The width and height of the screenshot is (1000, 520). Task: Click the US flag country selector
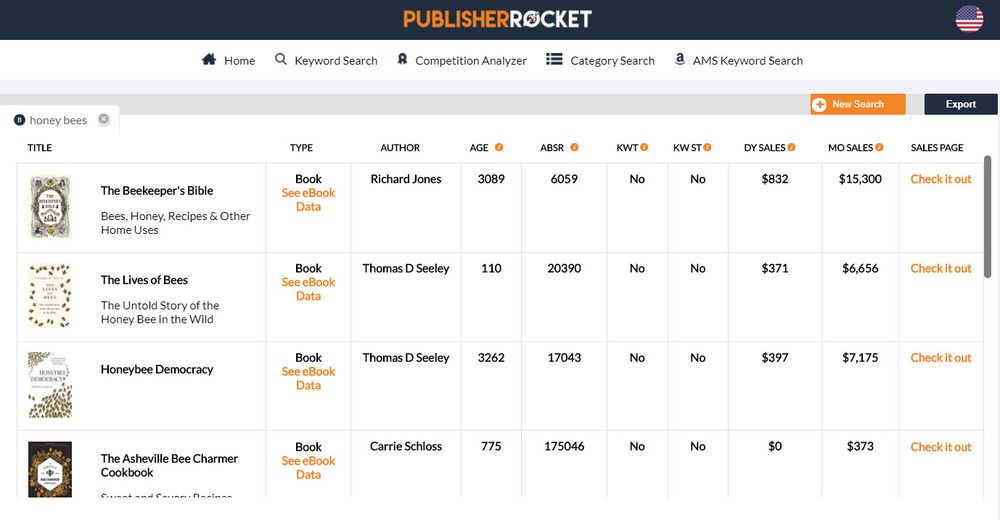[x=969, y=19]
